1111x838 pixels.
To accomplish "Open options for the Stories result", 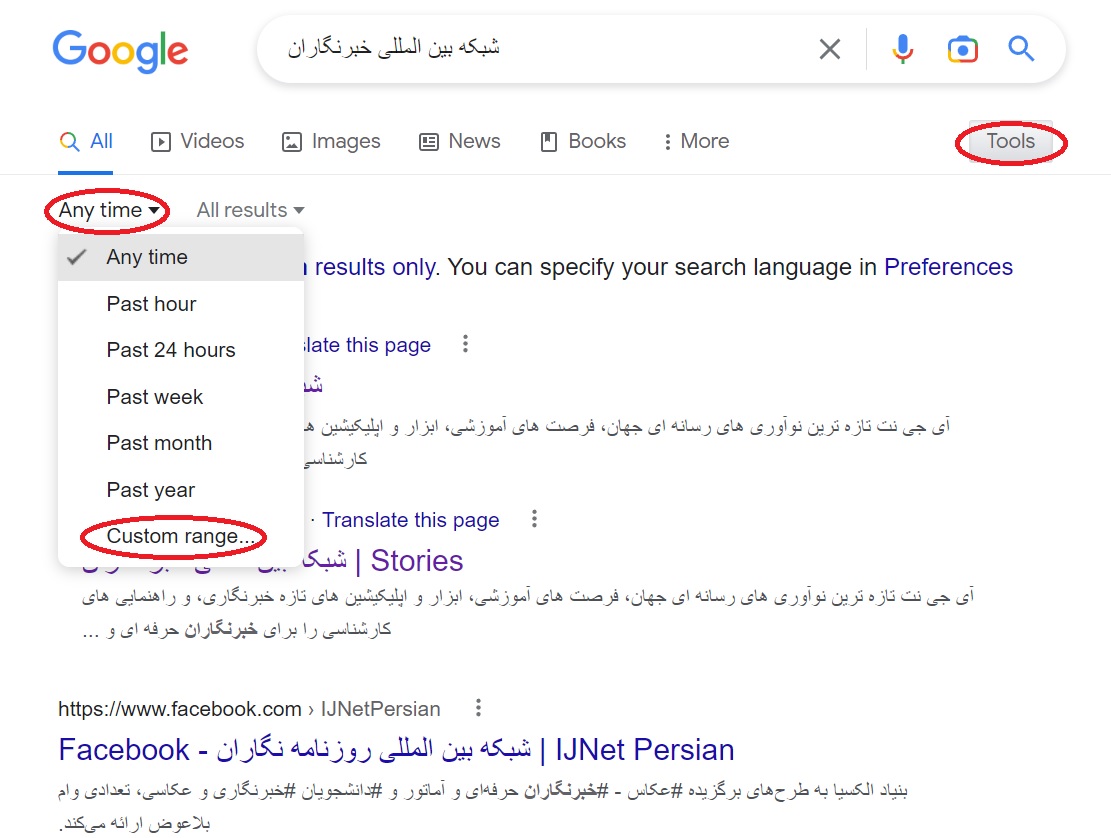I will point(535,519).
